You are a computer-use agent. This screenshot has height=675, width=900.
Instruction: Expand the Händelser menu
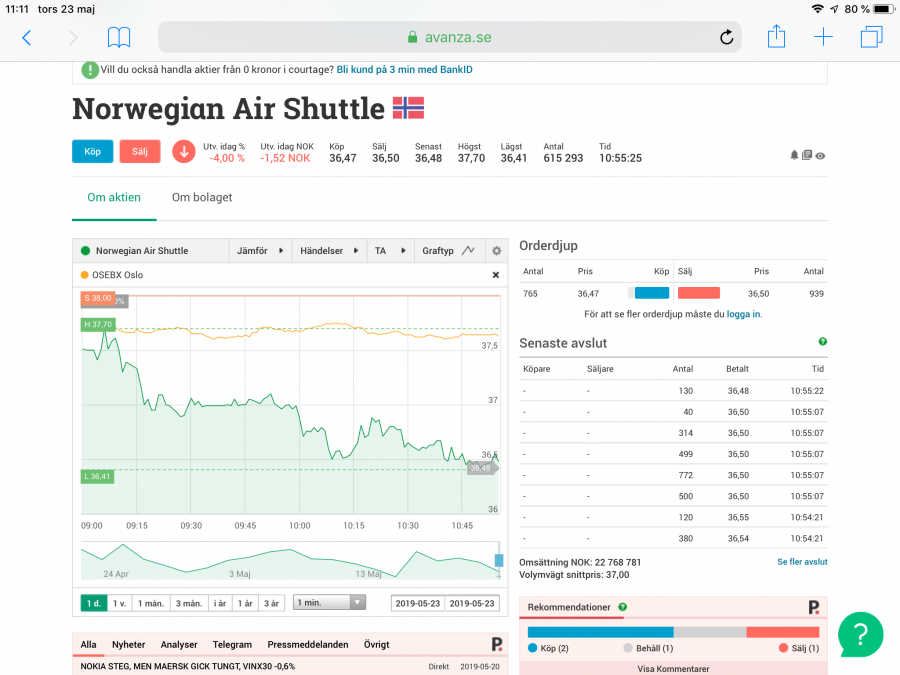pos(329,251)
